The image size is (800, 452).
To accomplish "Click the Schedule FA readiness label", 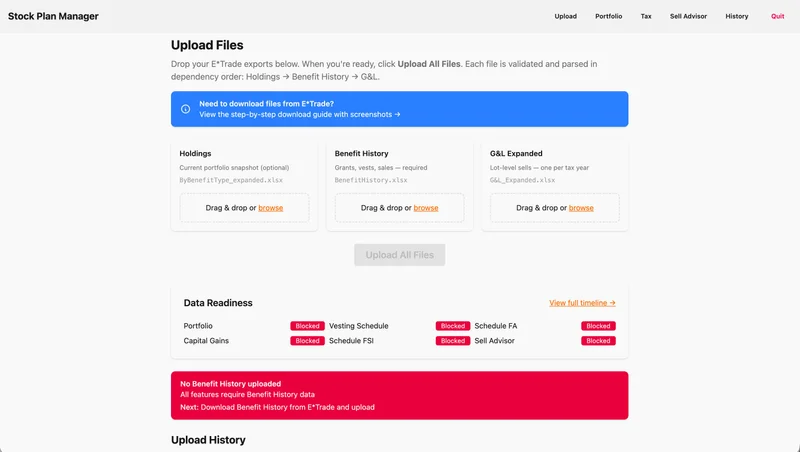I will 495,326.
